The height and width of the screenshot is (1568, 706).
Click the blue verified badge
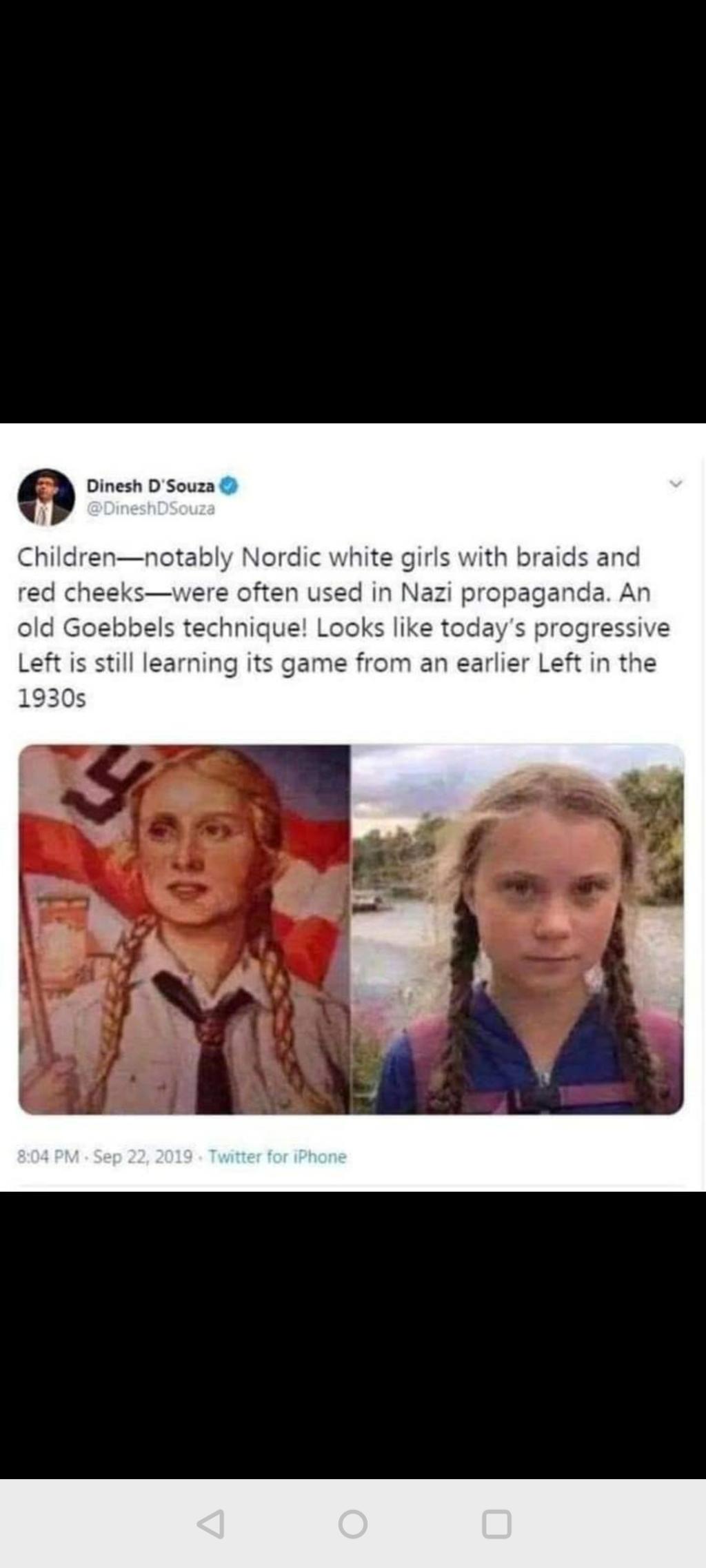(229, 486)
